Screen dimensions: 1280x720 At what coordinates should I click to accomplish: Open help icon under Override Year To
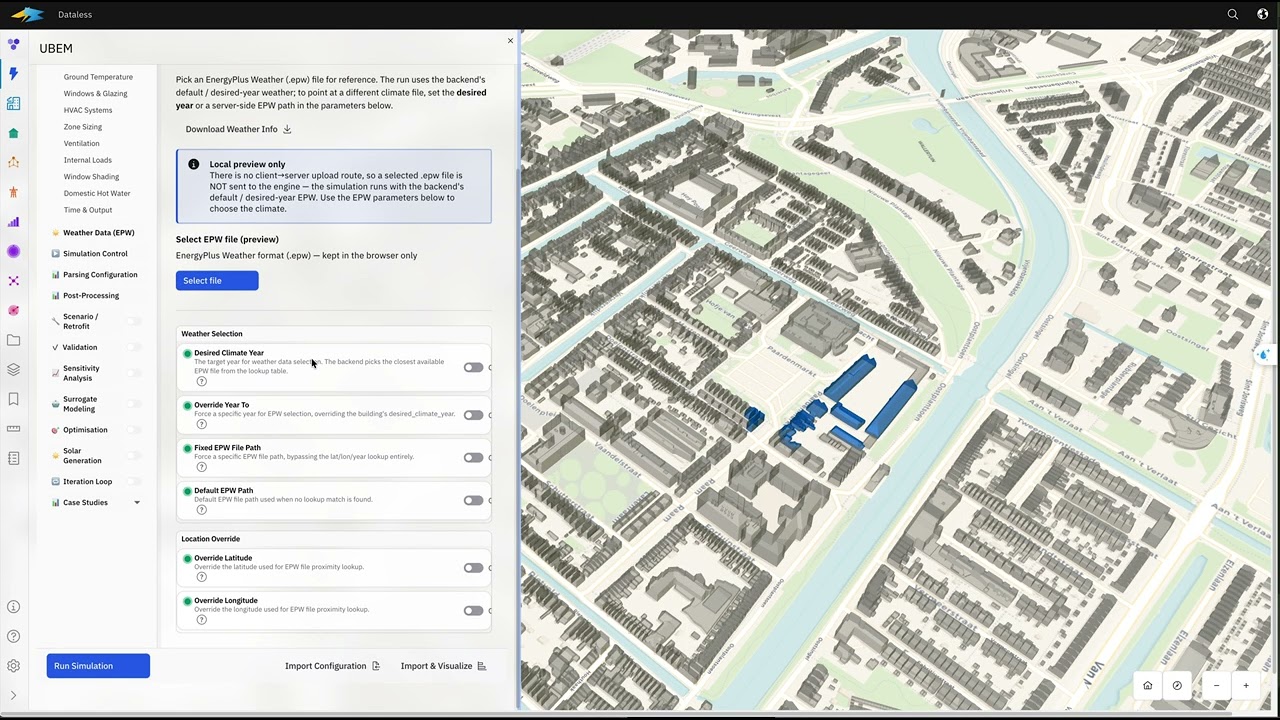[x=201, y=424]
